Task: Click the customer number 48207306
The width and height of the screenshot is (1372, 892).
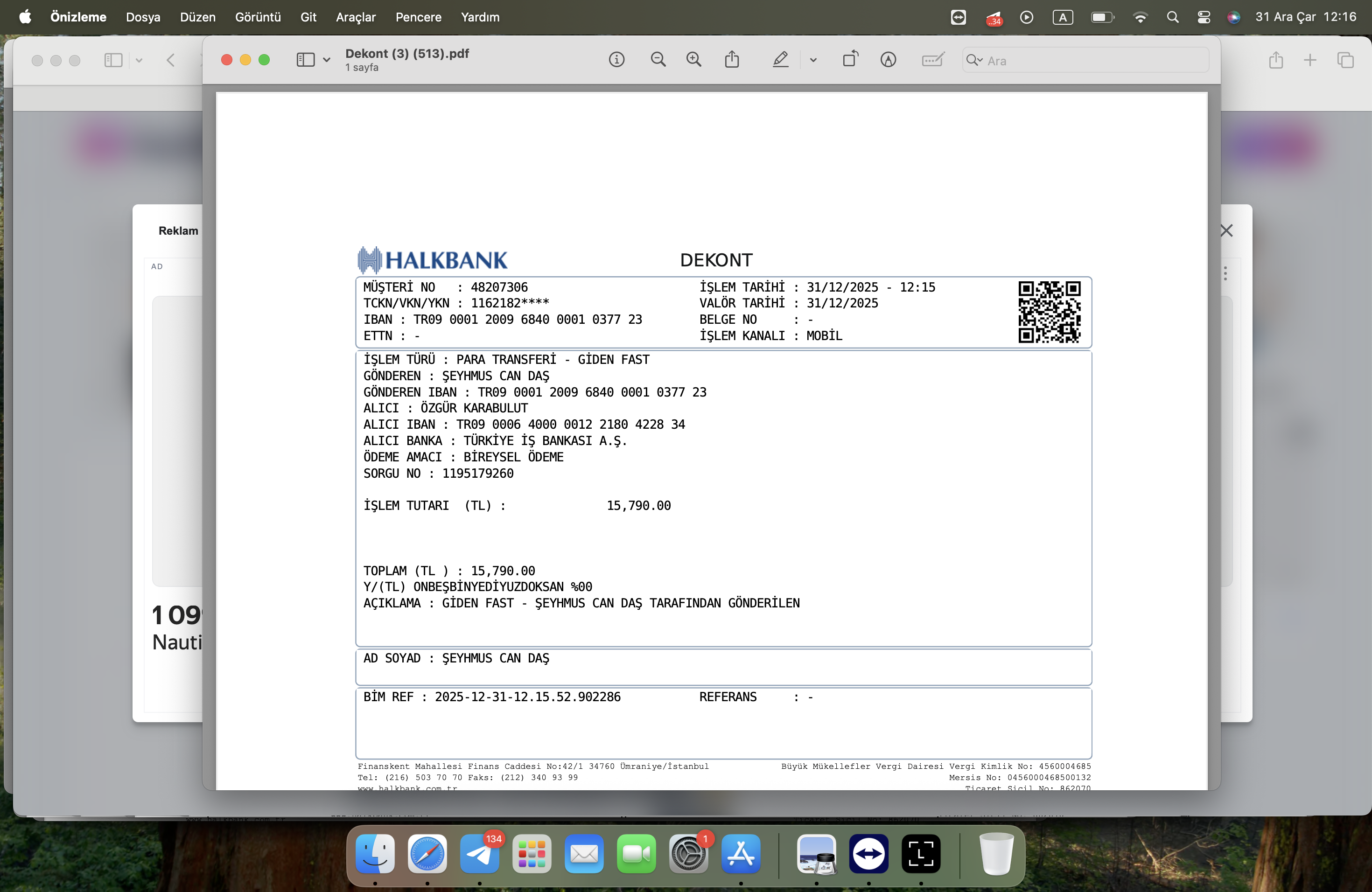Action: point(499,287)
